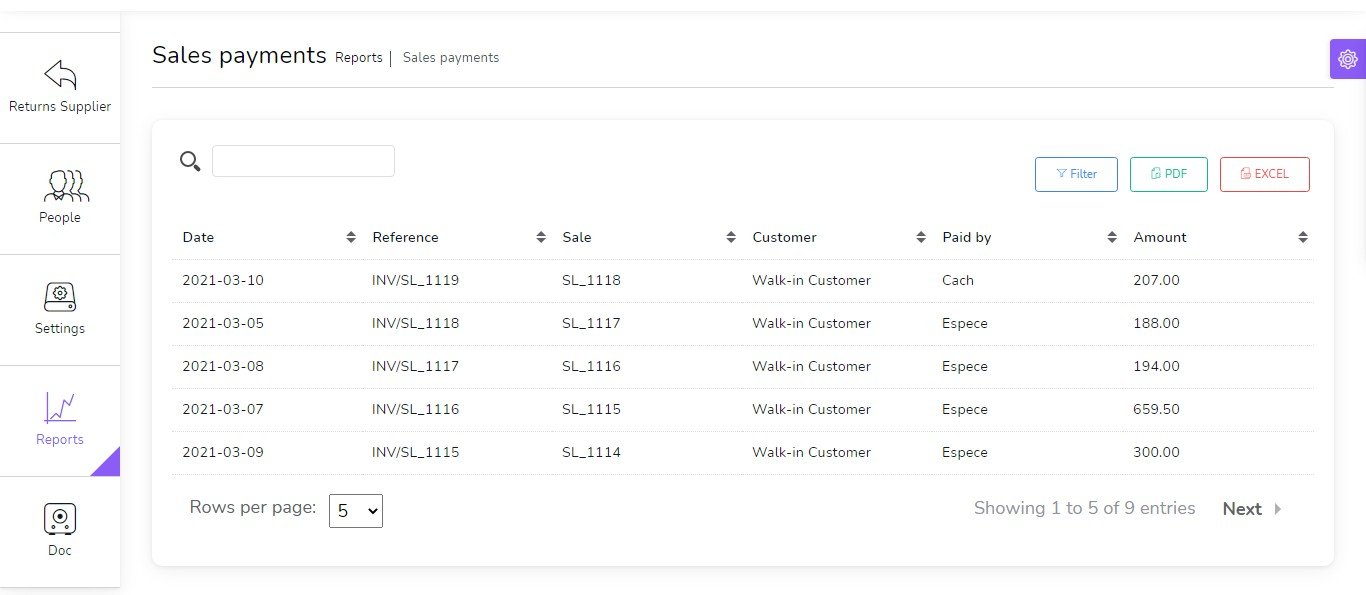Click Reports breadcrumb link
This screenshot has width=1366, height=595.
click(x=359, y=58)
